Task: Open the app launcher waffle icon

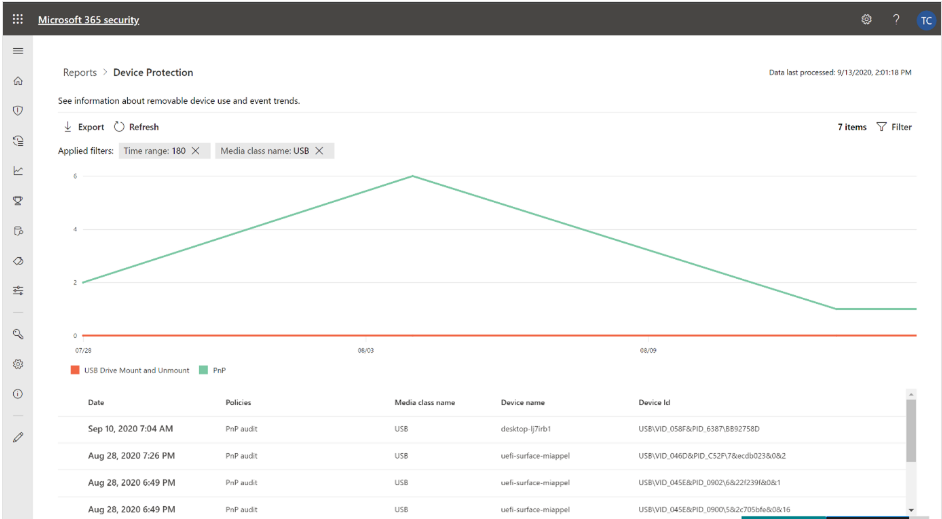Action: click(x=17, y=19)
